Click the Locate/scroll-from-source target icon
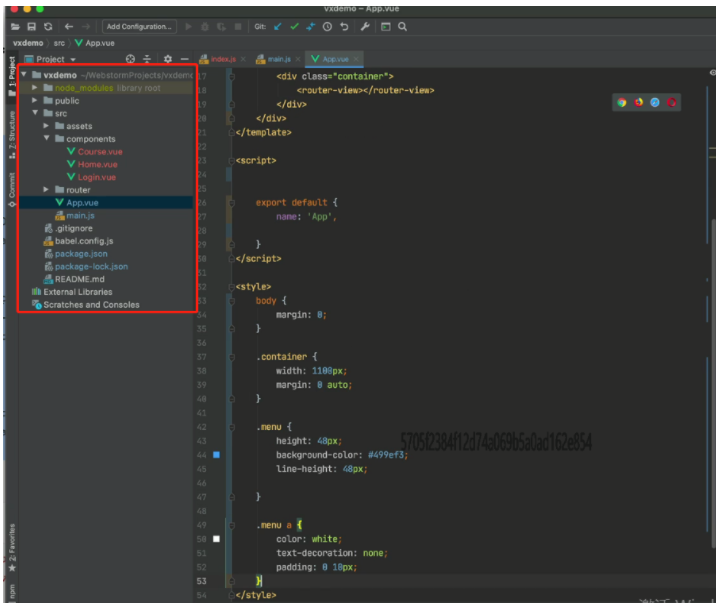 point(131,59)
